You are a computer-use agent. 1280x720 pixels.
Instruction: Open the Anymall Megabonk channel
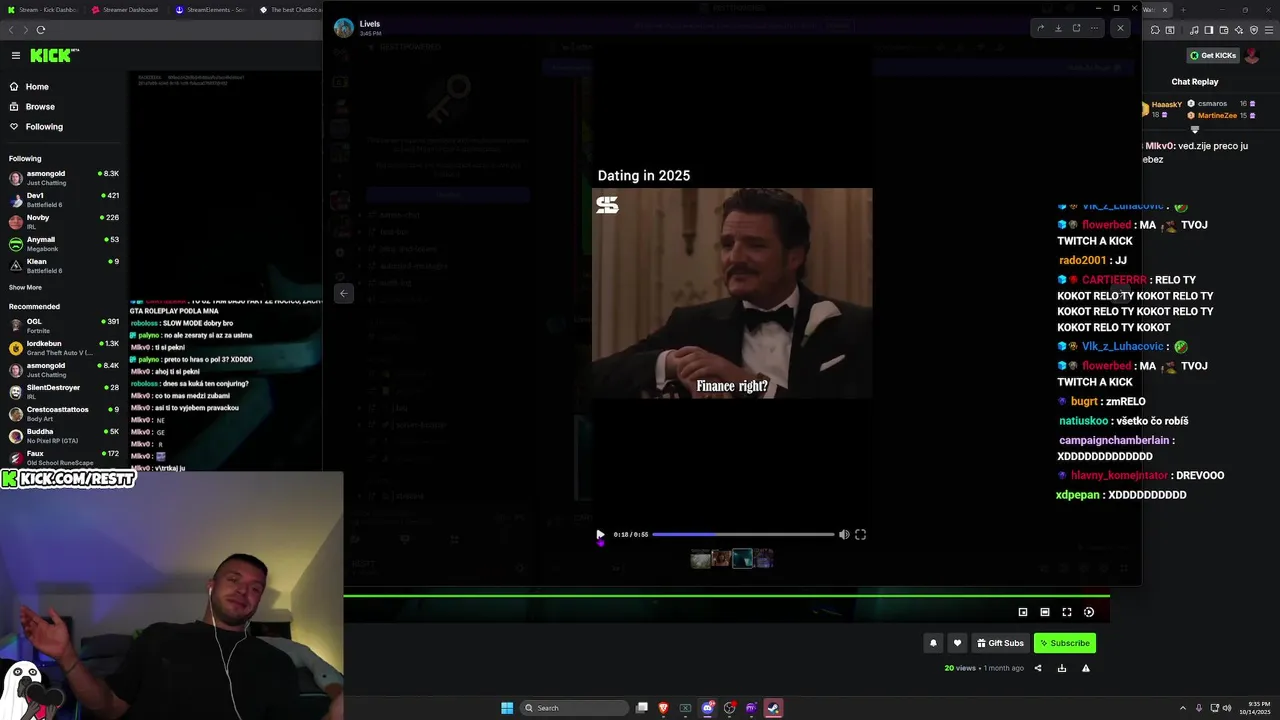tap(63, 244)
